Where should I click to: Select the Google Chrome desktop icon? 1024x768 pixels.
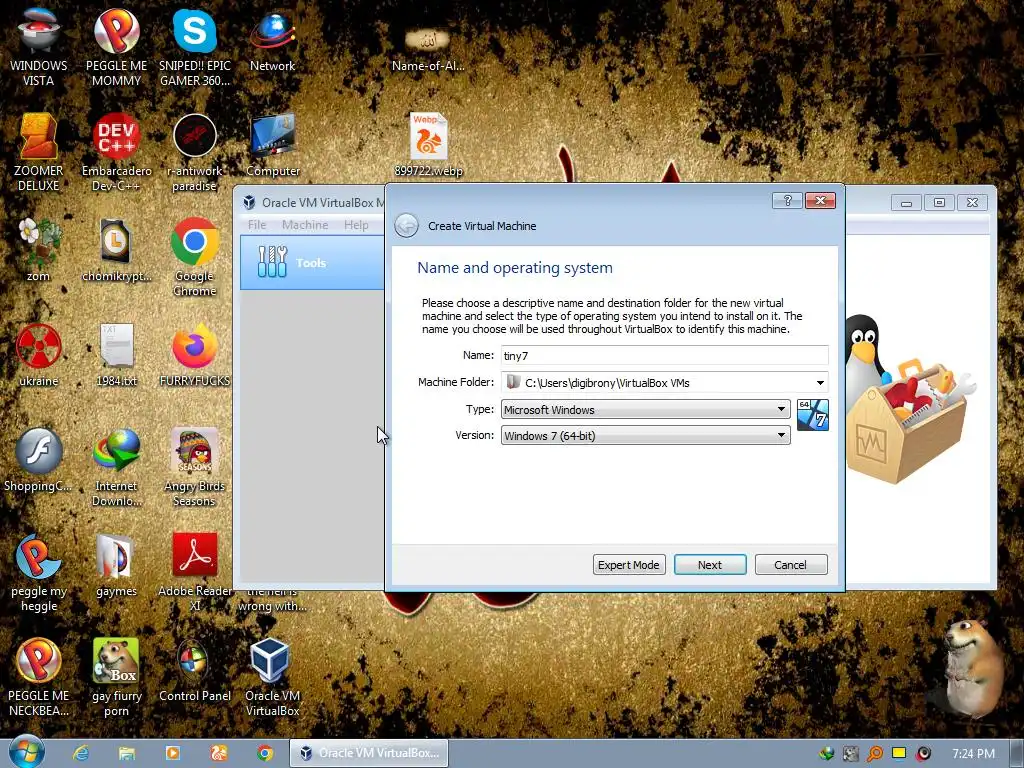click(x=195, y=257)
